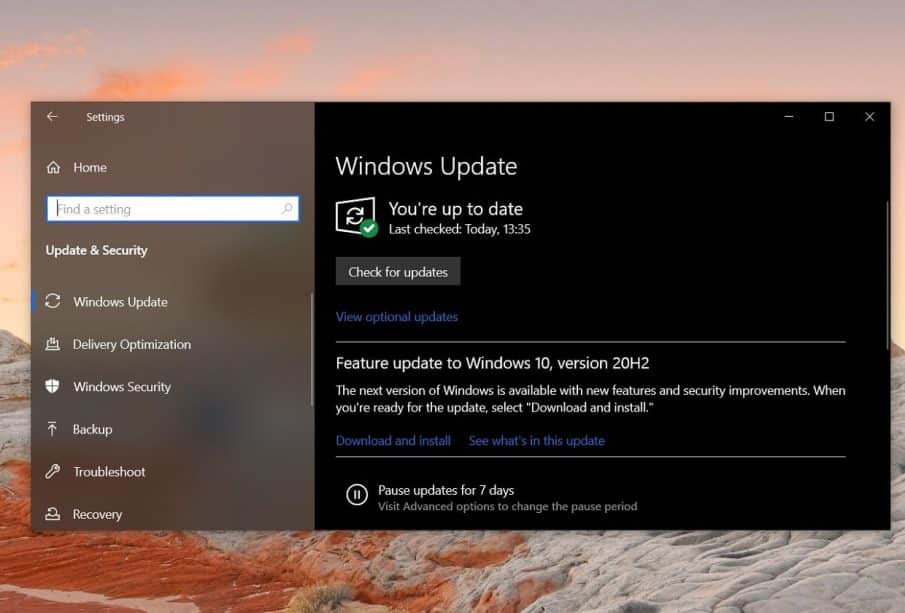
Task: Click Feature update to Windows 10, version 20H2
Action: coord(492,363)
